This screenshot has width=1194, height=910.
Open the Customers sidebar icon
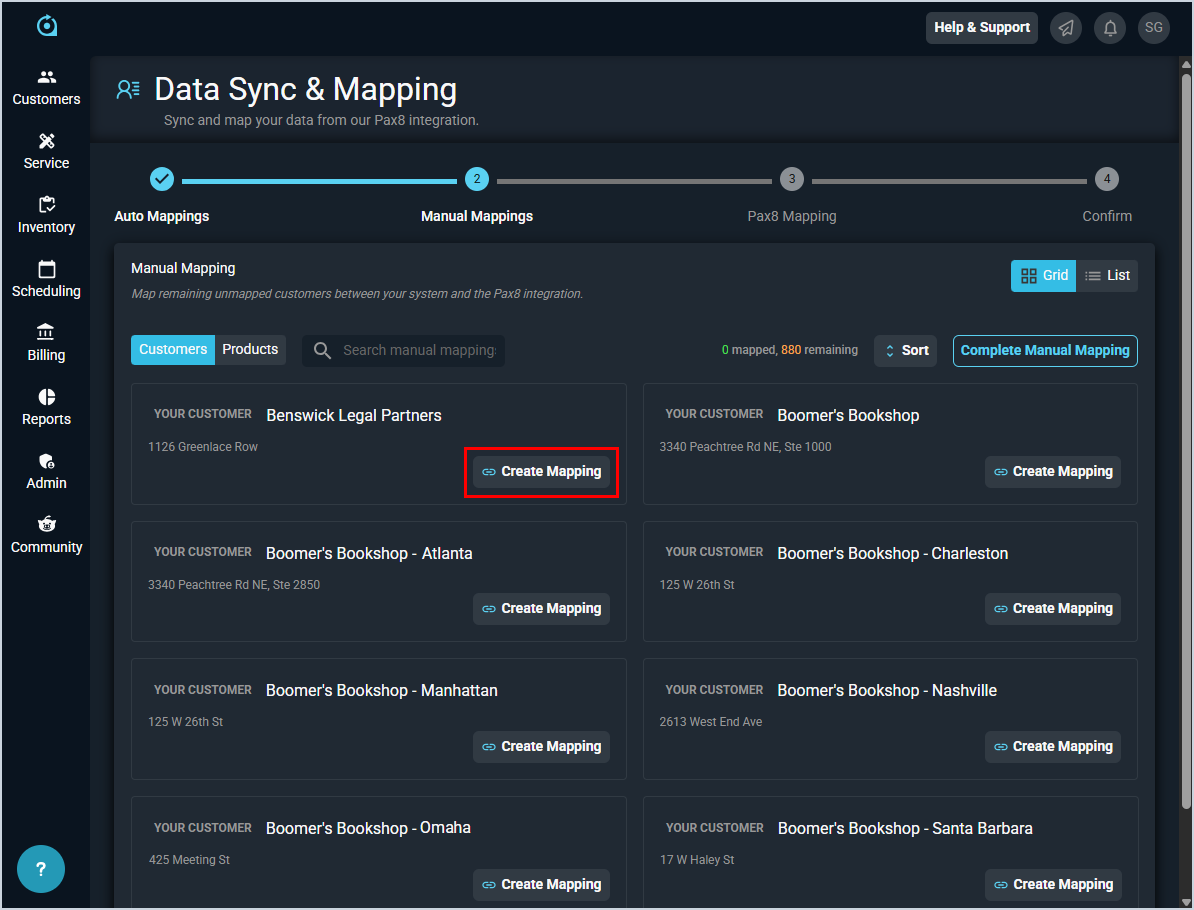[46, 77]
